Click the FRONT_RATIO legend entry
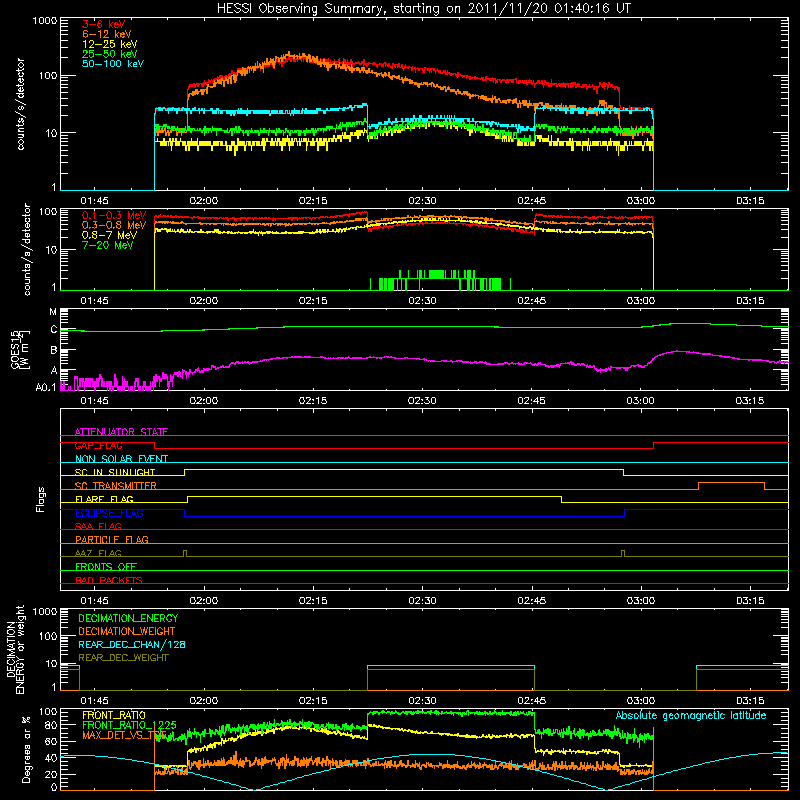Screen dimensions: 800x800 (x=114, y=715)
